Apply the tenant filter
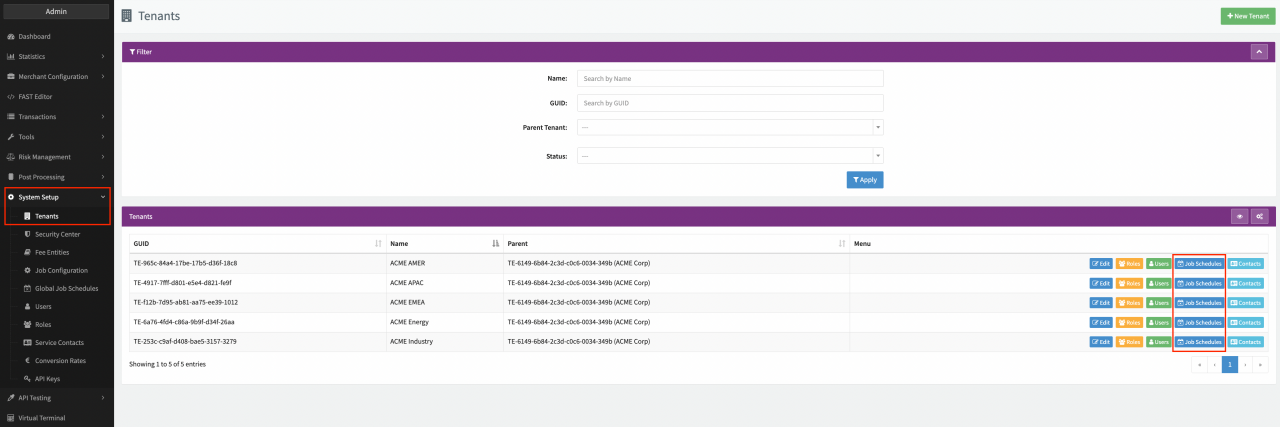This screenshot has height=427, width=1280. coord(864,180)
